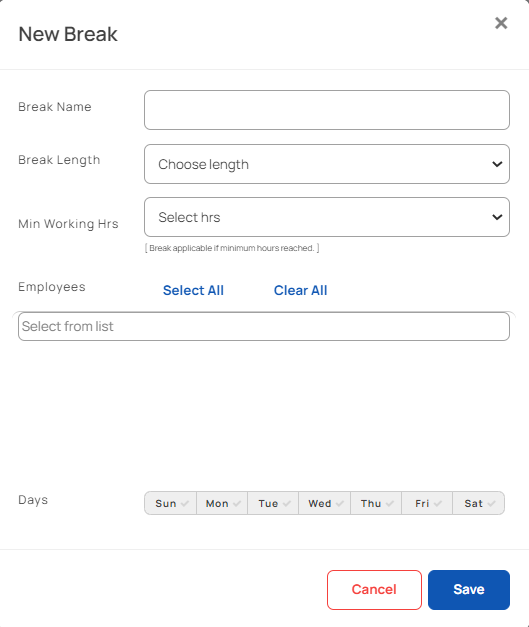Open the Choose length dropdown

click(x=327, y=164)
